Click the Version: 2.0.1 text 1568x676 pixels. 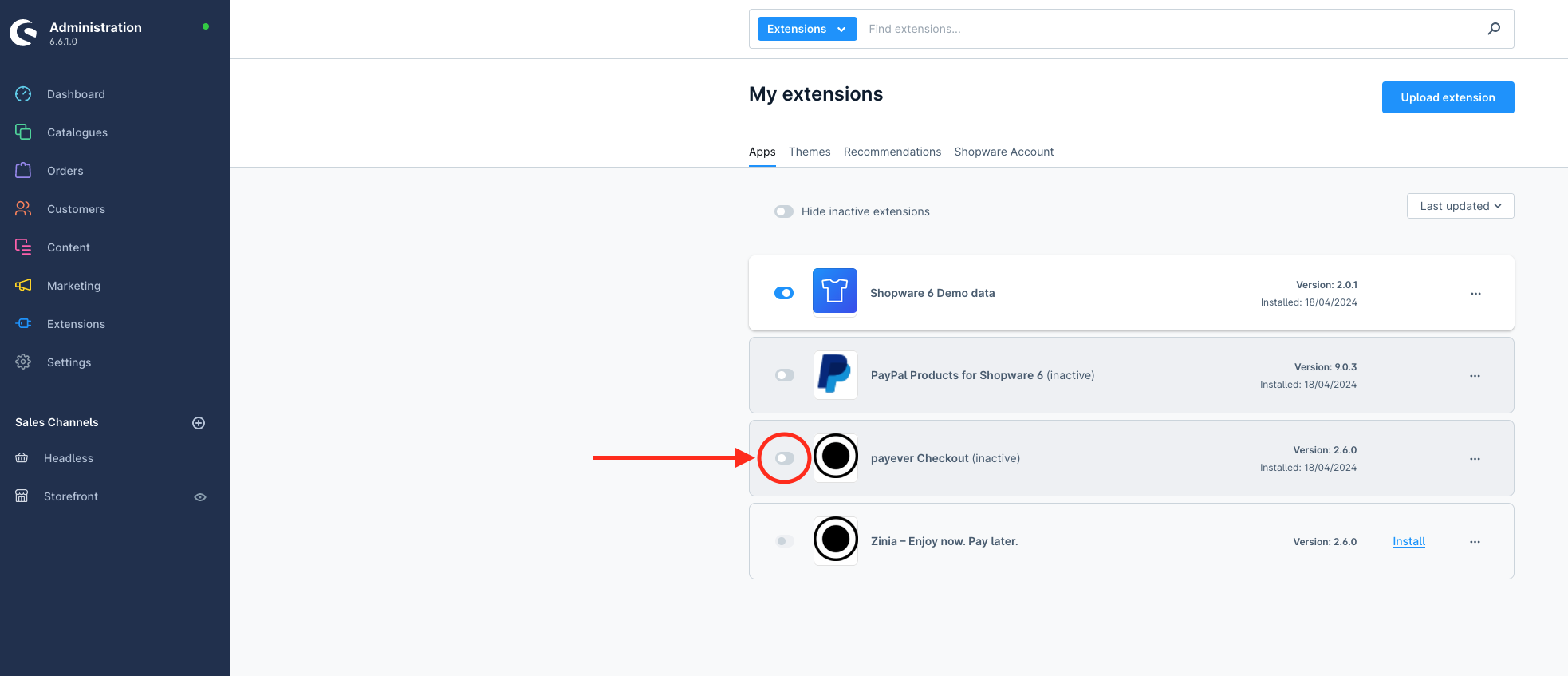(x=1326, y=285)
